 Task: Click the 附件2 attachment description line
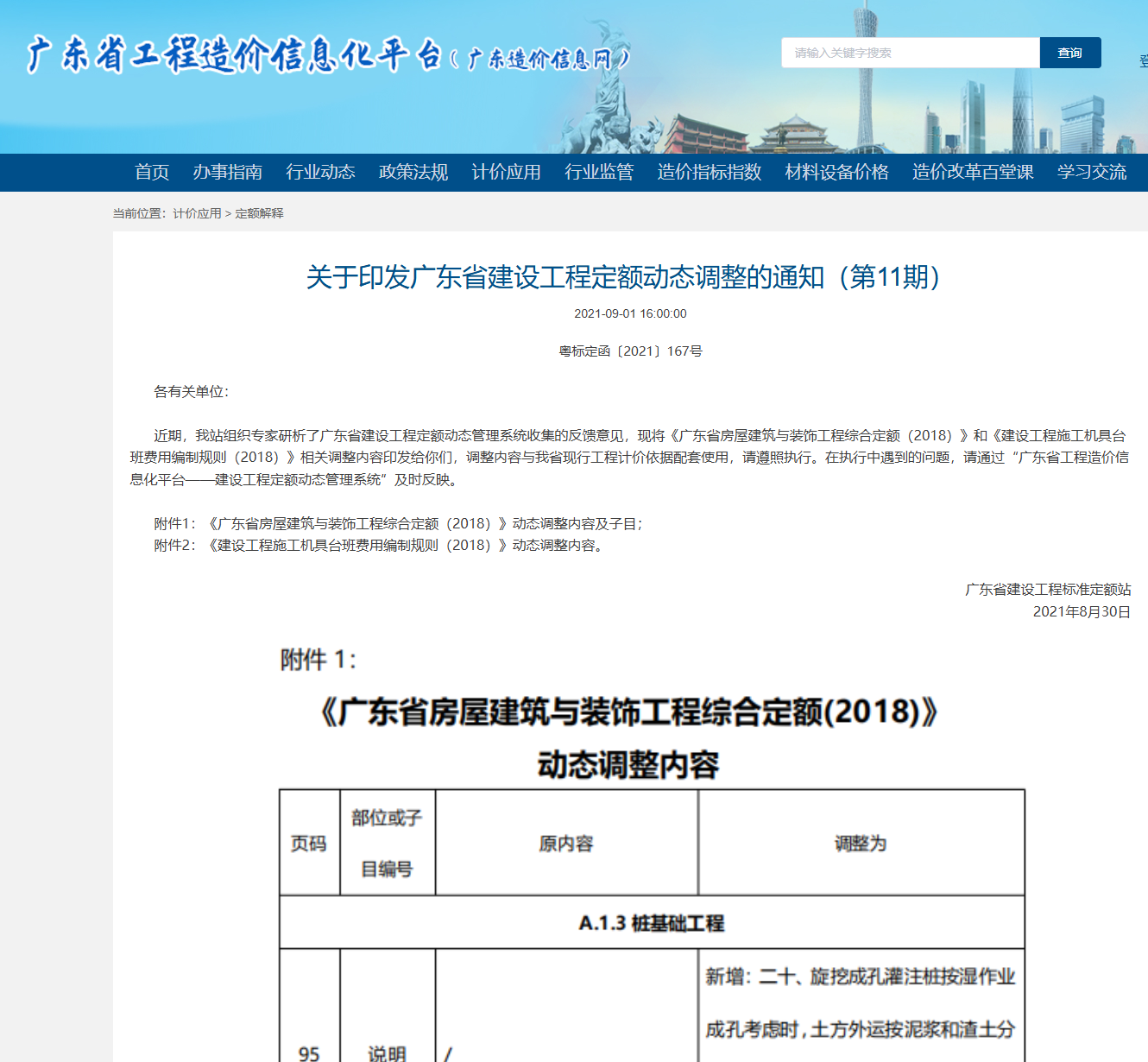click(380, 546)
